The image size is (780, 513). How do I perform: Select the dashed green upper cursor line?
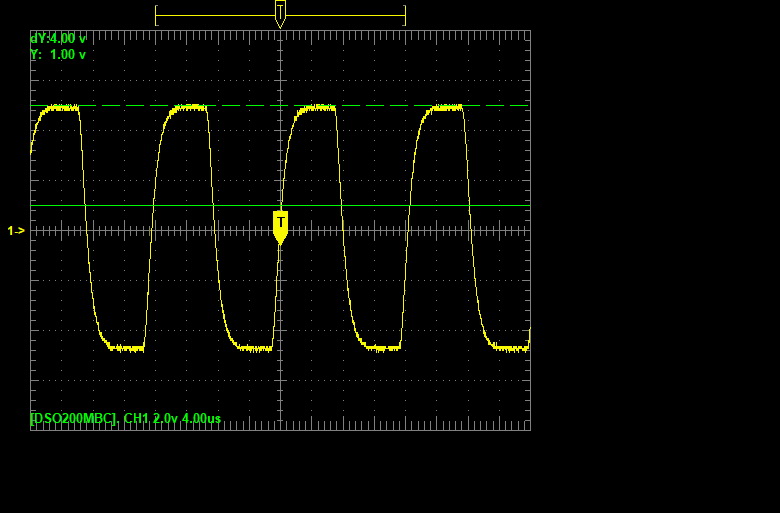pyautogui.click(x=281, y=105)
